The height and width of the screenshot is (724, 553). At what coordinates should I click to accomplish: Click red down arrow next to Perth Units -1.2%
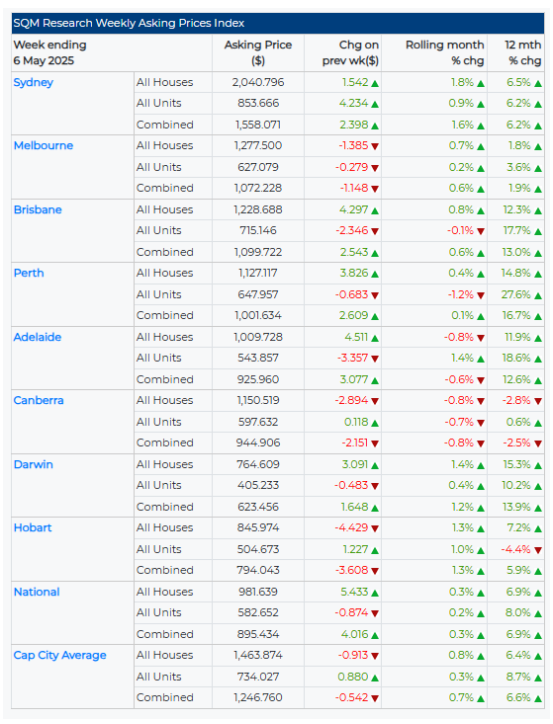click(481, 296)
